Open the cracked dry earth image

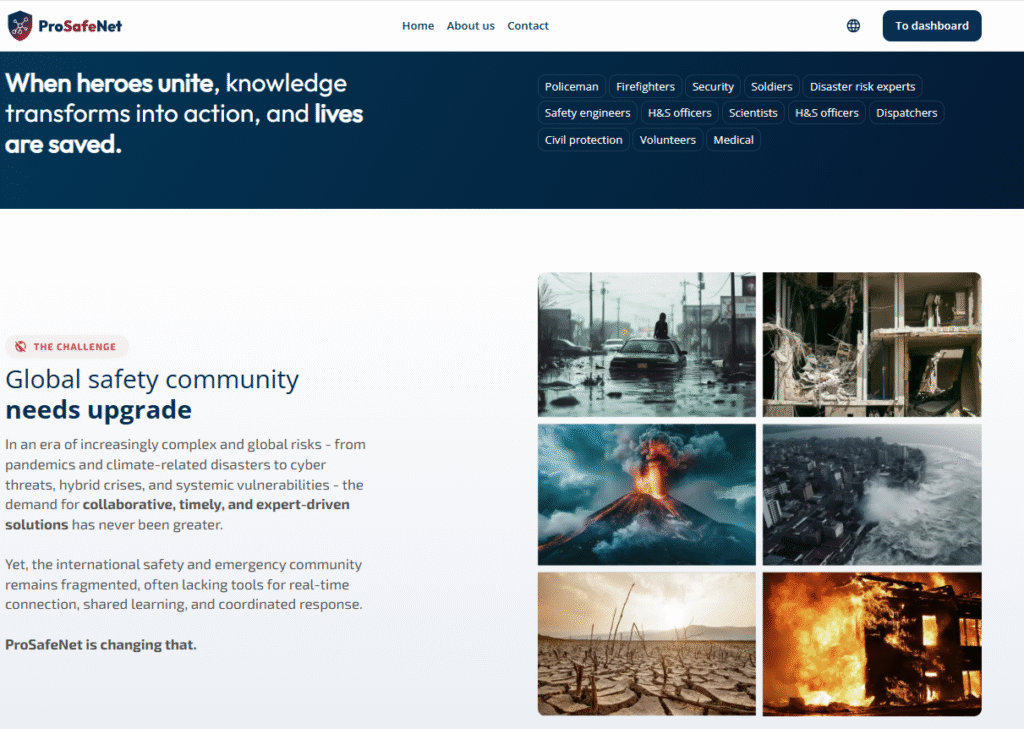[646, 643]
